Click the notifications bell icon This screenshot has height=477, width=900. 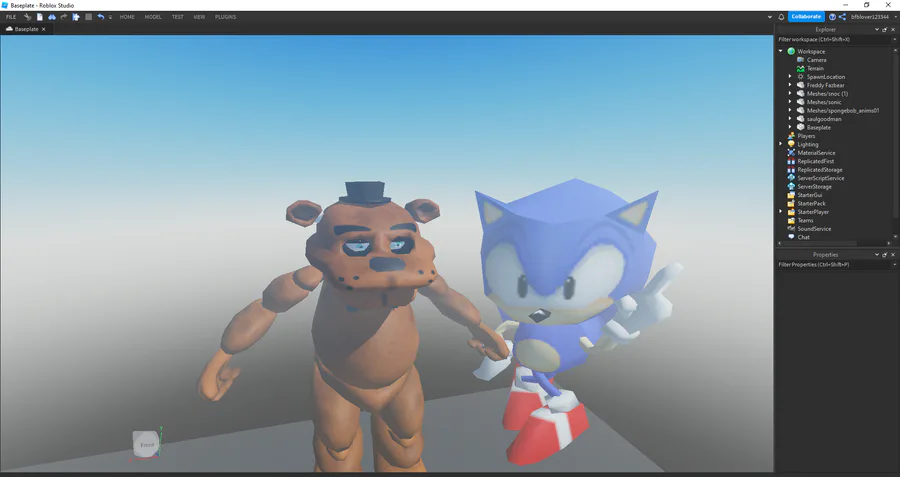781,17
